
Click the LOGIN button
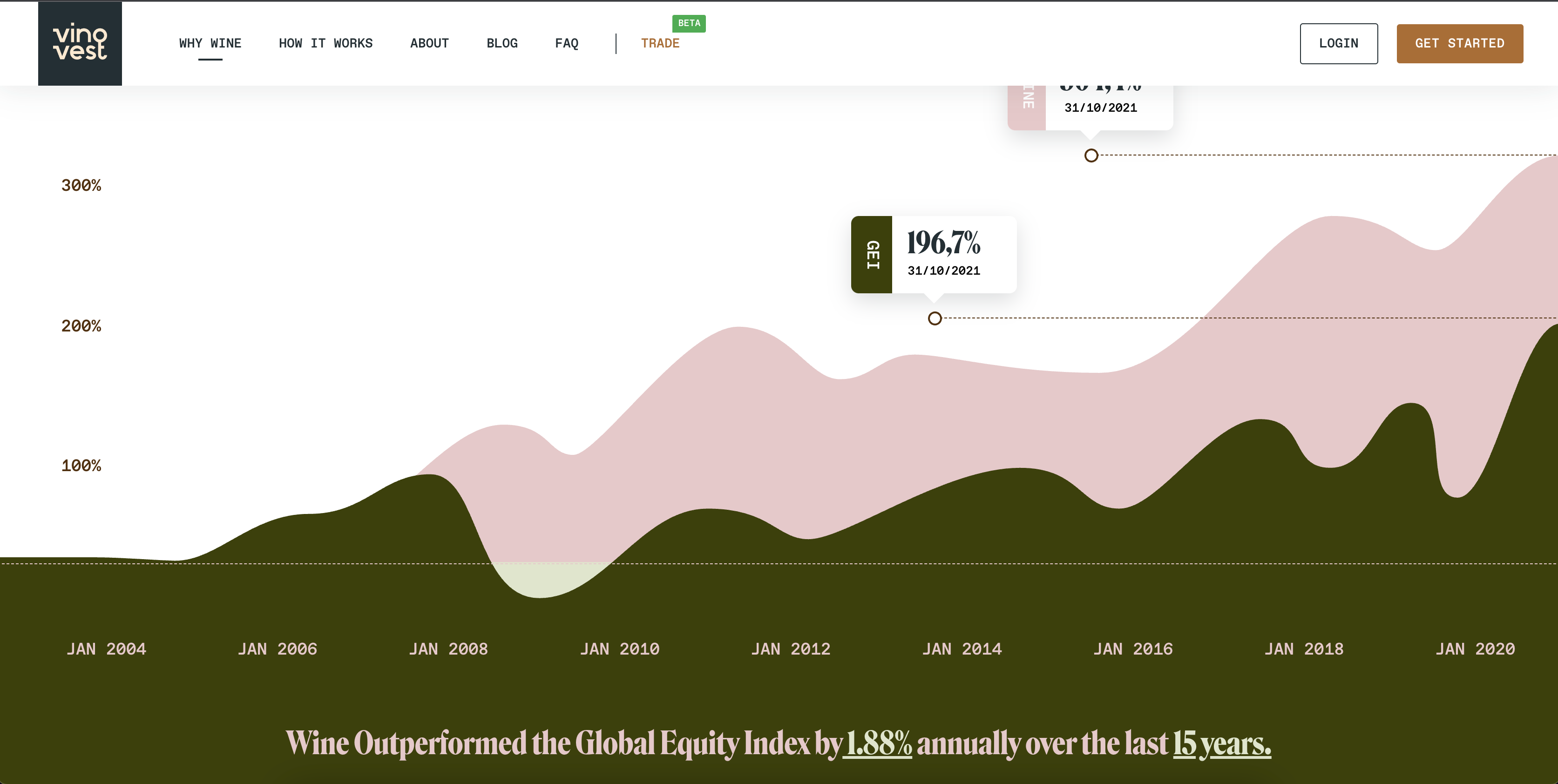[1338, 43]
